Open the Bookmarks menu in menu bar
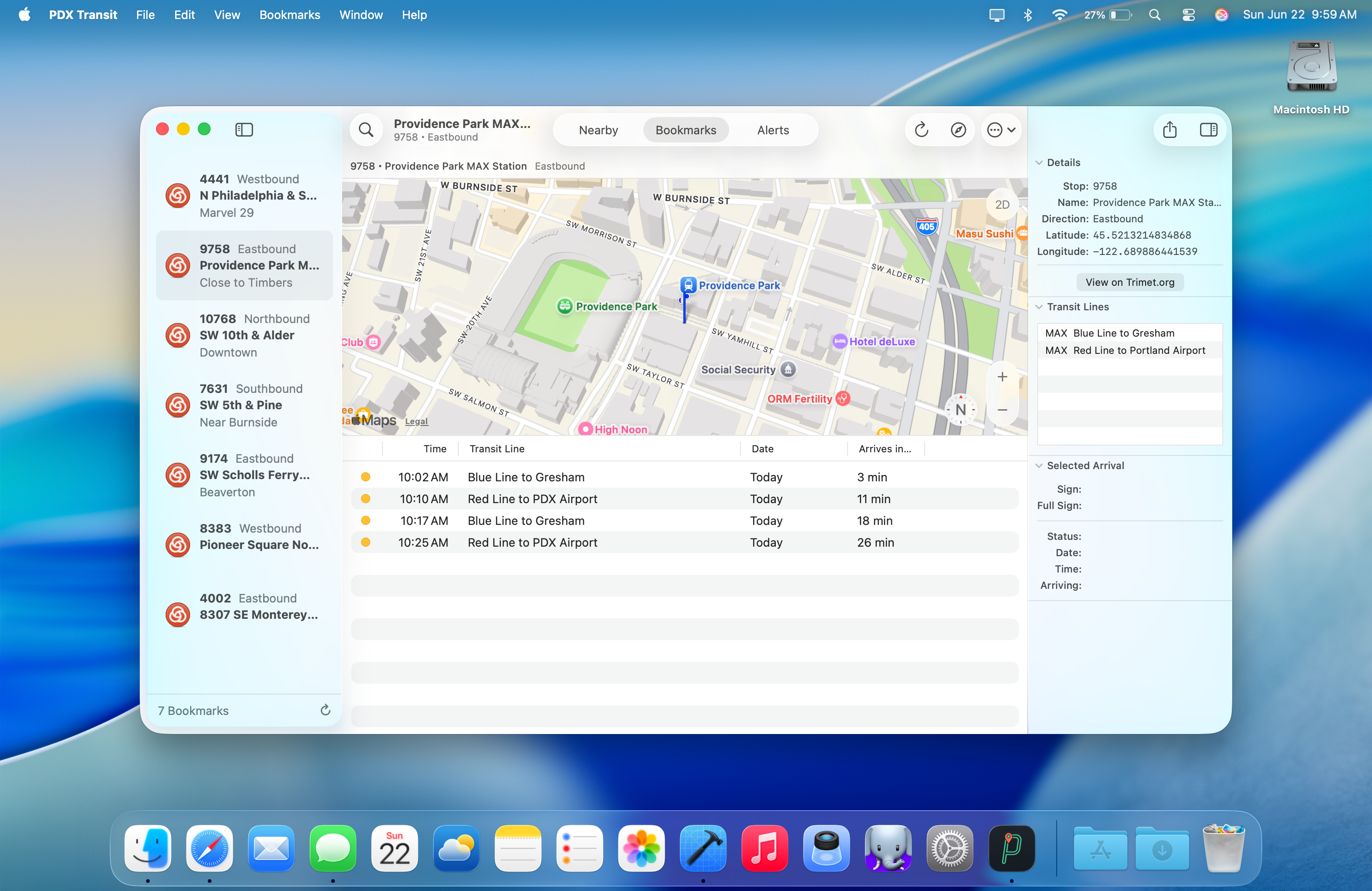Viewport: 1372px width, 891px height. coord(289,15)
